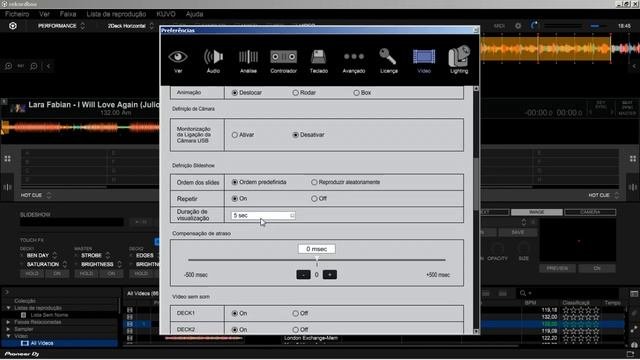640x360 pixels.
Task: Open the Análise preferences tab
Action: tap(248, 61)
